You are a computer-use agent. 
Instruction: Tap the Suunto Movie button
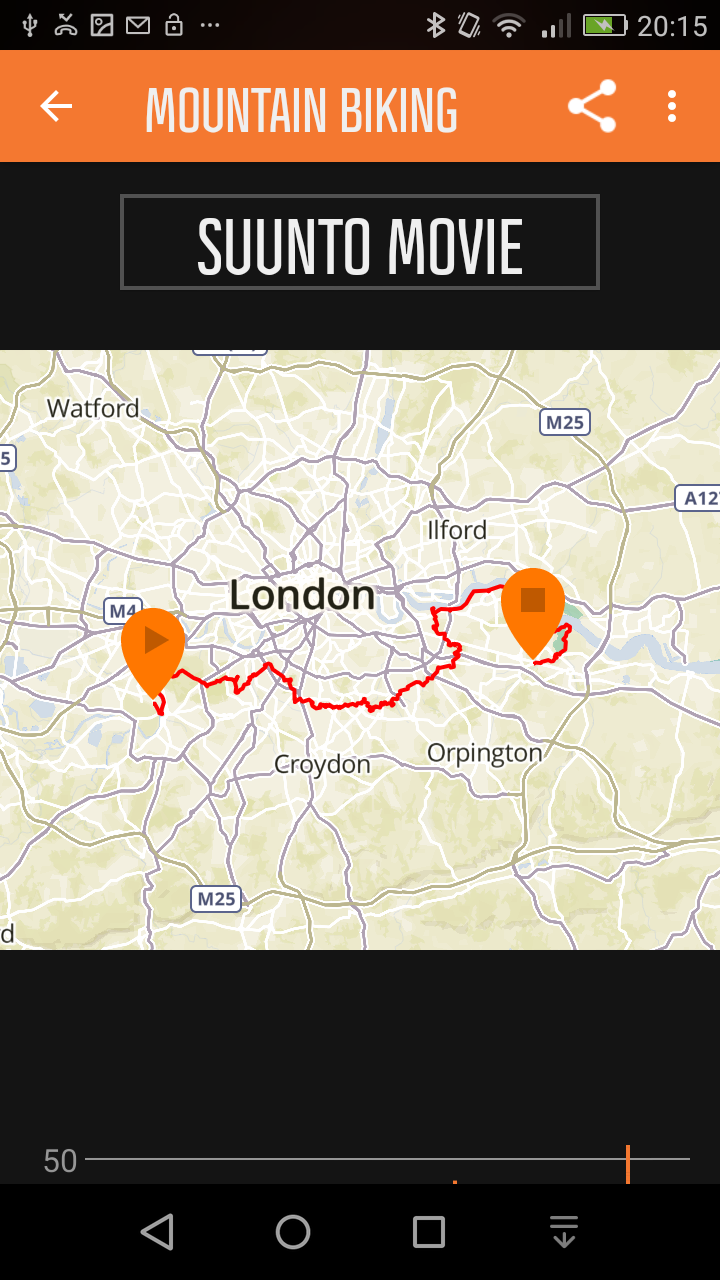pyautogui.click(x=360, y=242)
